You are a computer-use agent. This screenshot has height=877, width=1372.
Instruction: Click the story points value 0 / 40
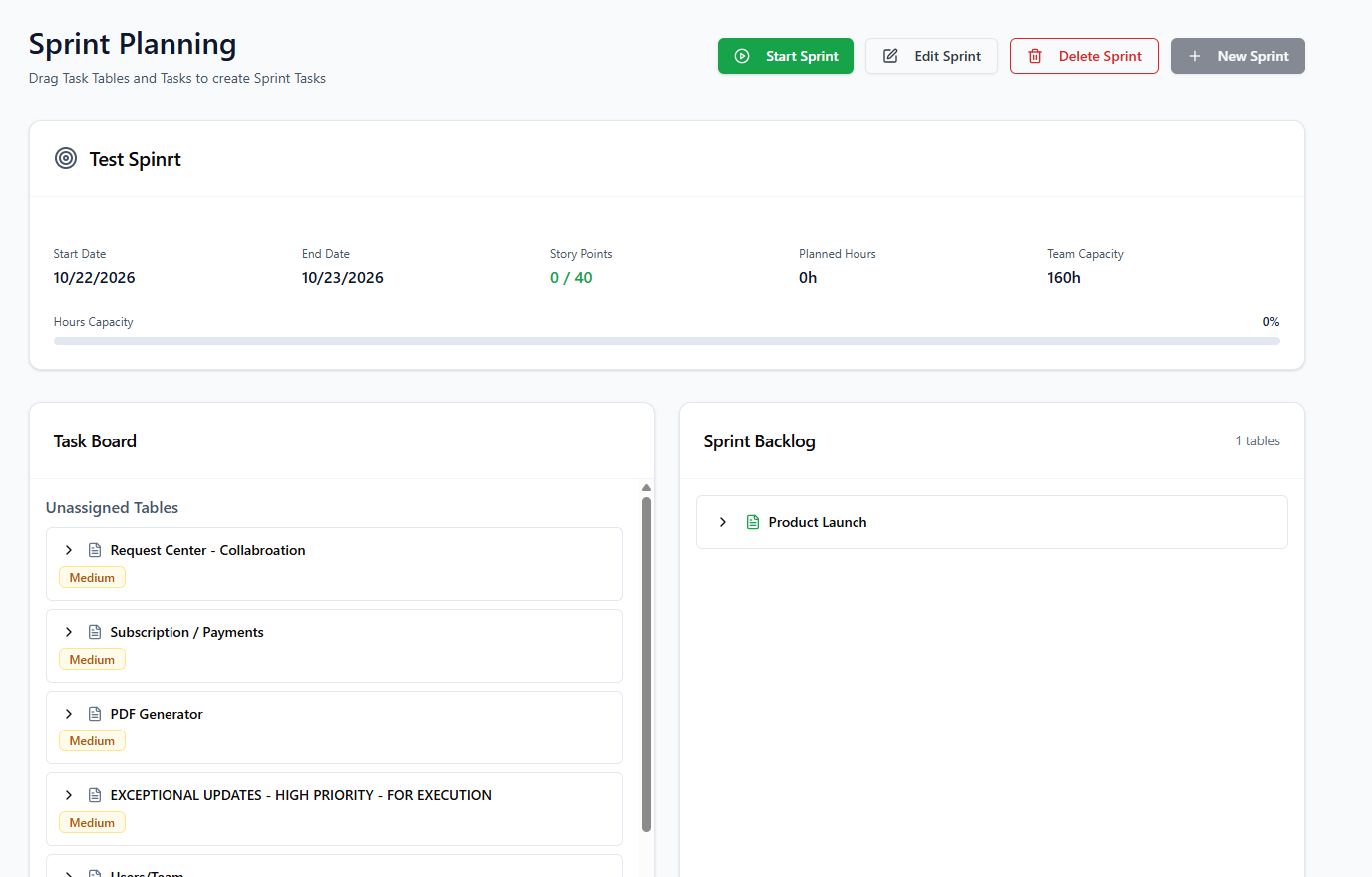pos(571,278)
